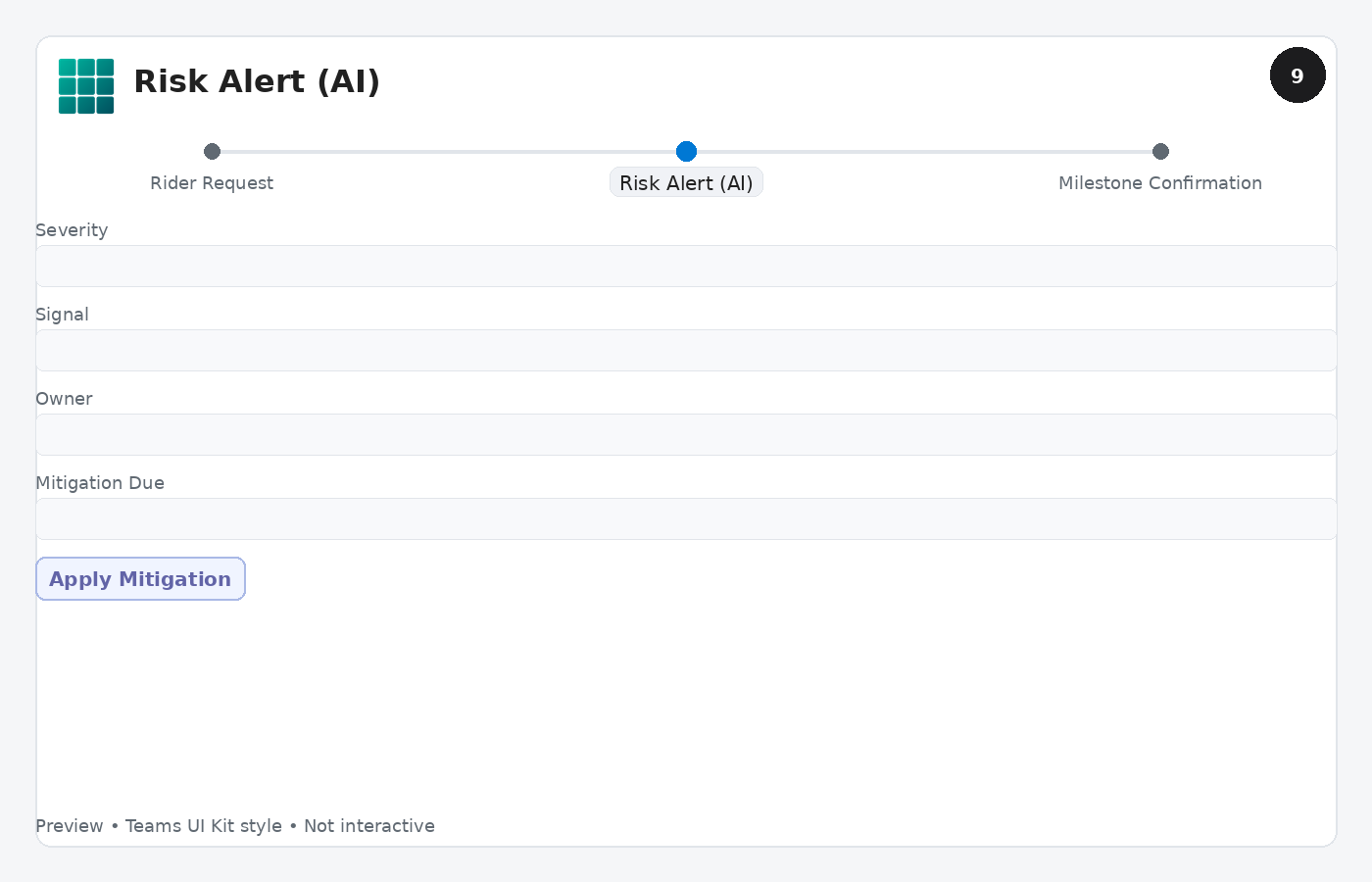
Task: Click the Owner field label
Action: click(64, 399)
